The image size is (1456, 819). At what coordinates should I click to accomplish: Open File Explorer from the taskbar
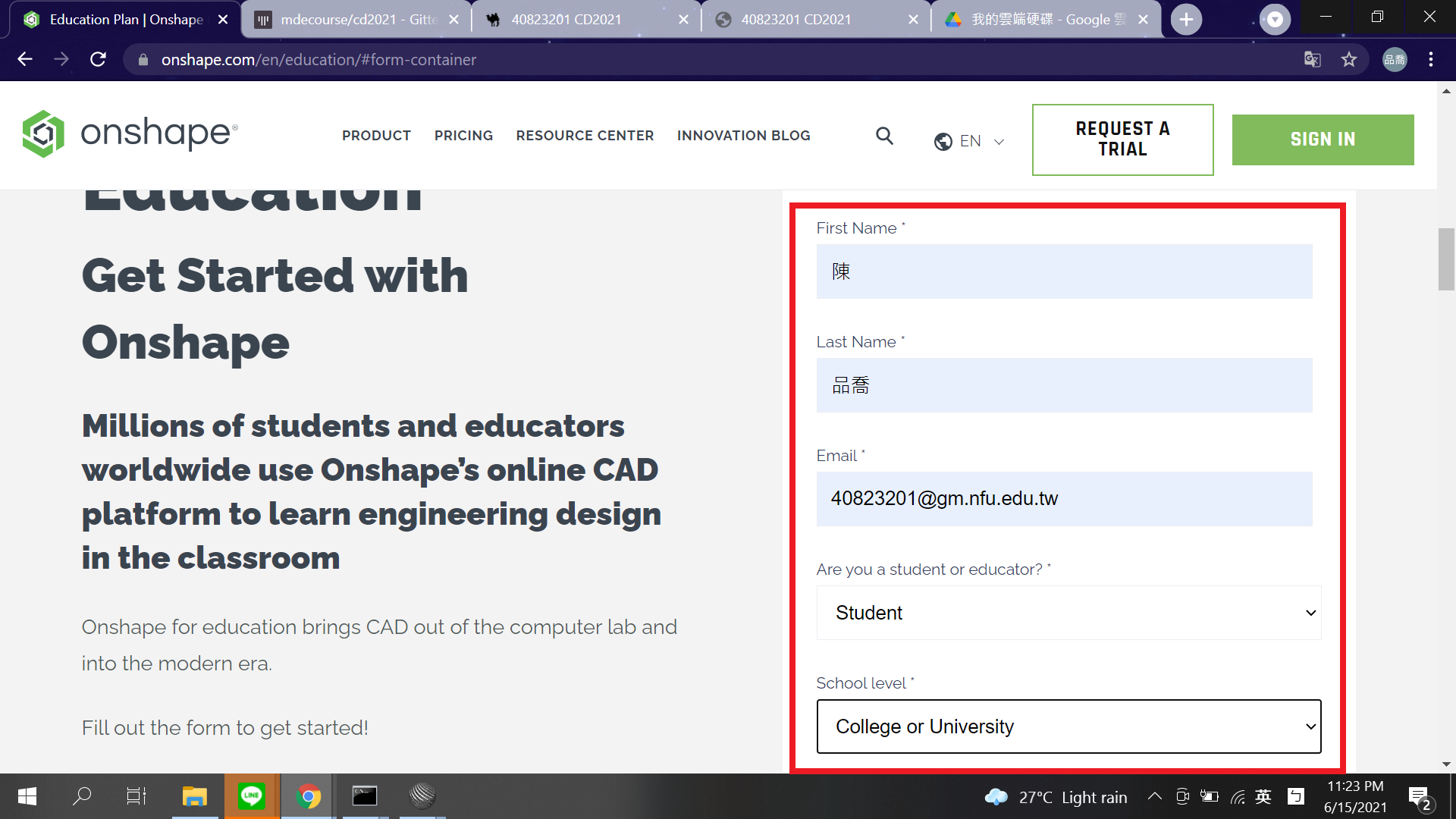click(195, 796)
